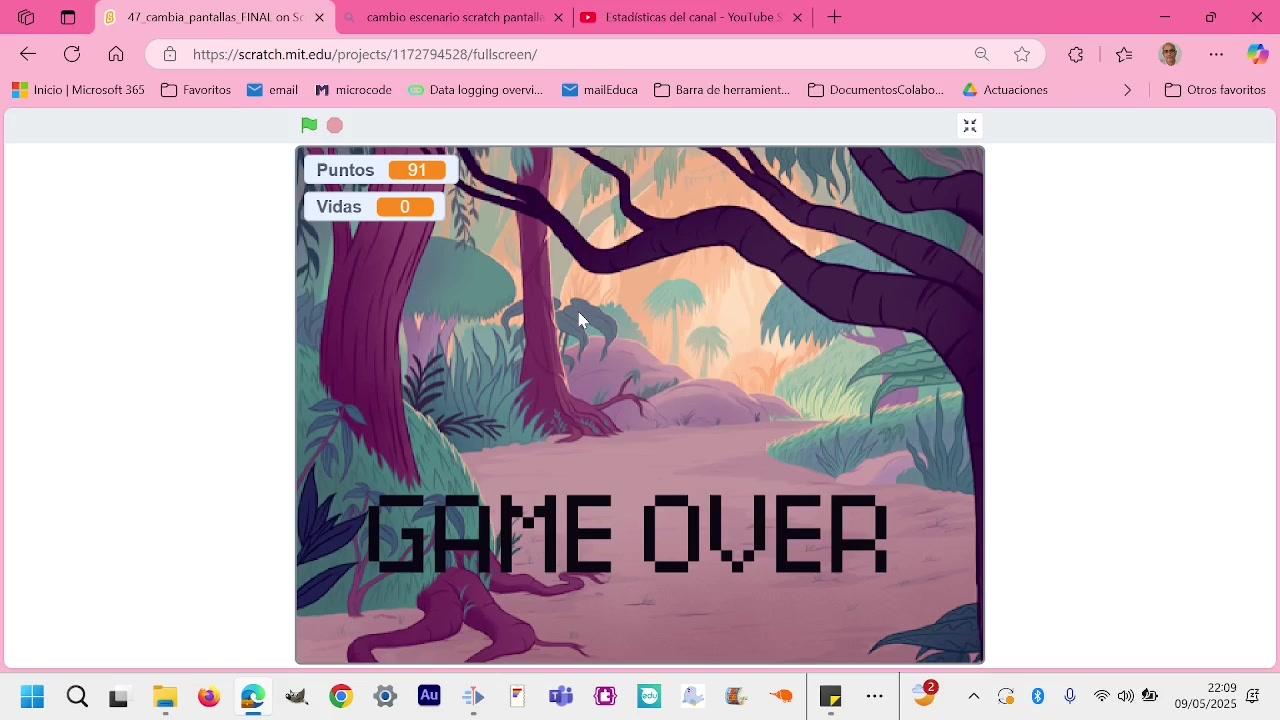Reload the current page
This screenshot has width=1280, height=720.
coord(72,54)
